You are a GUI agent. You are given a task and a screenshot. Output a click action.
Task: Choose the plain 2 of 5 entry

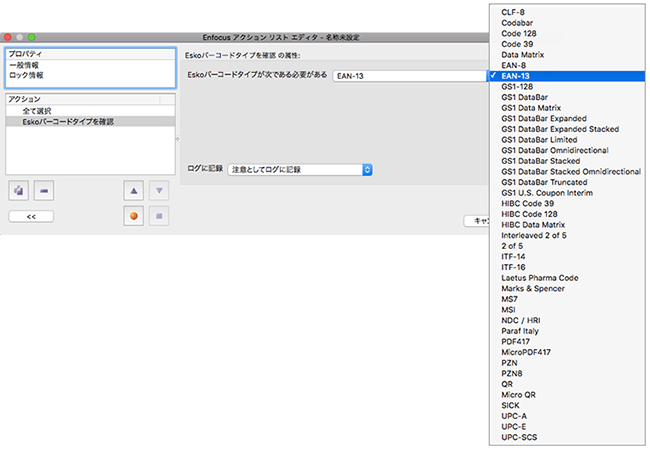[567, 246]
